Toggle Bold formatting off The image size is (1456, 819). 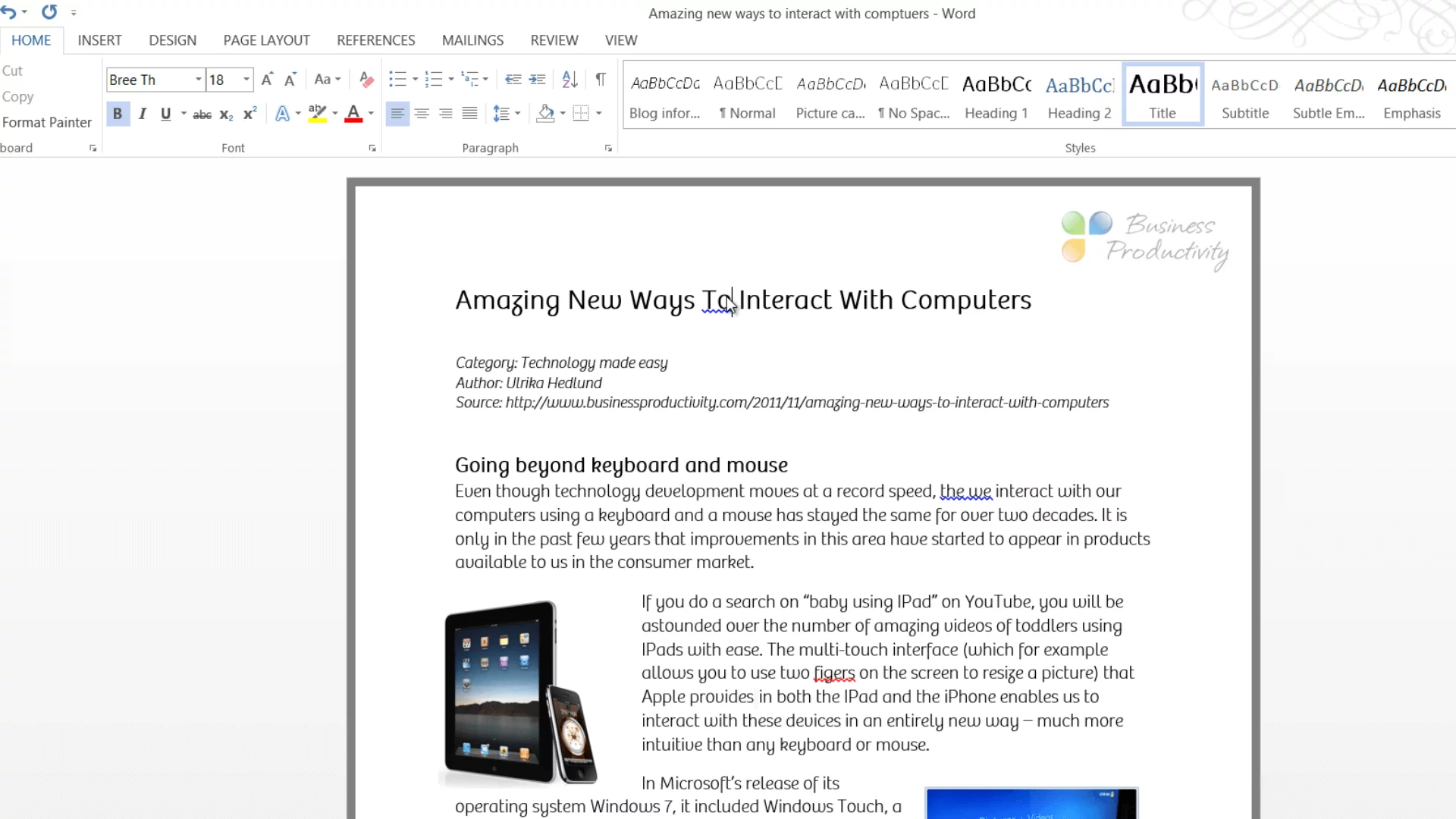[118, 114]
